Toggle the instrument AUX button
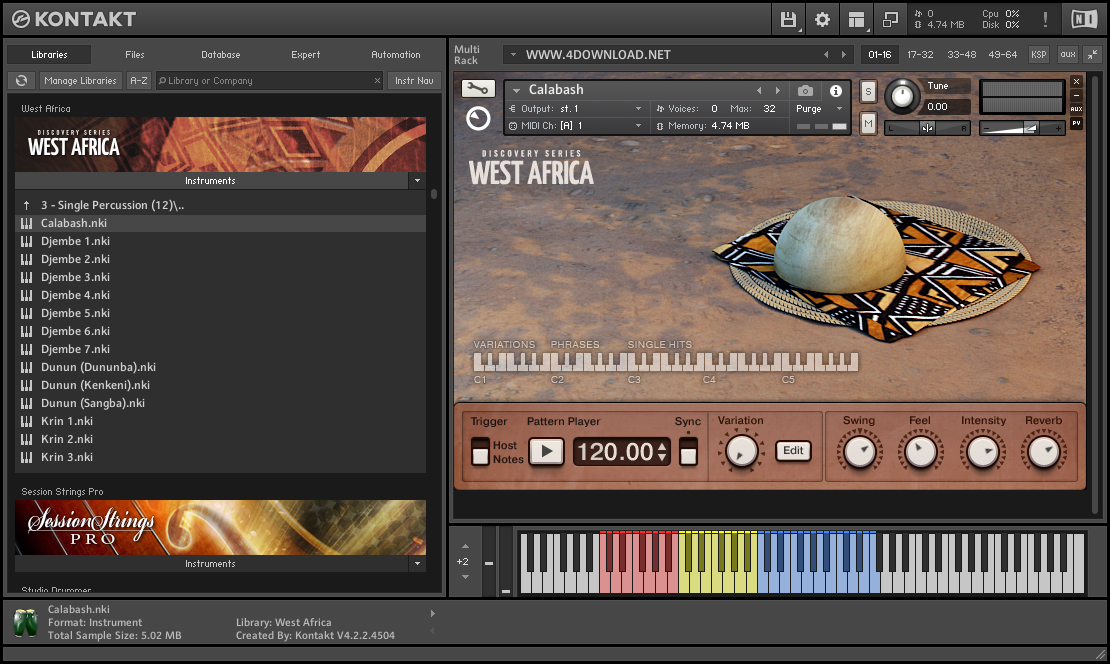This screenshot has height=664, width=1110. (1076, 109)
